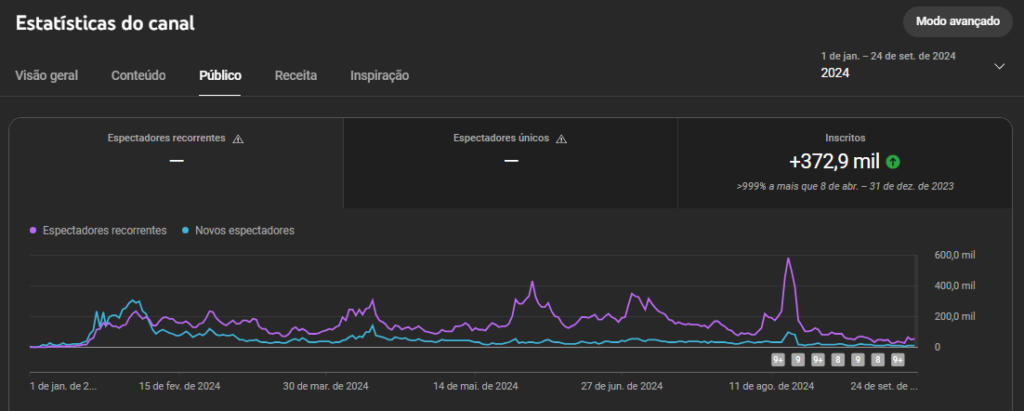Viewport: 1024px width, 411px height.
Task: Go to the Receita tab
Action: pos(296,75)
